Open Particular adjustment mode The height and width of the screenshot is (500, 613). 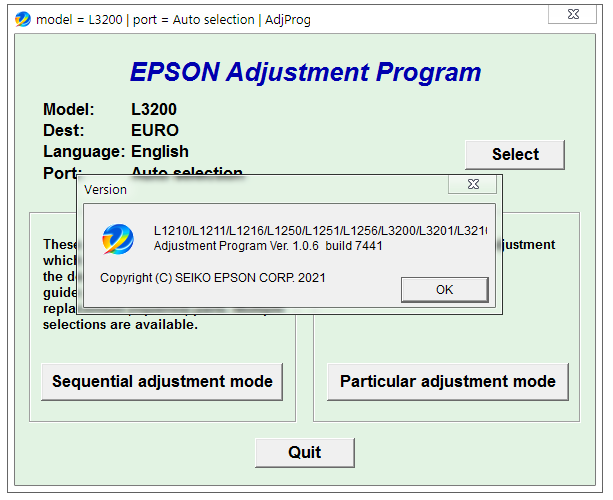tap(448, 382)
